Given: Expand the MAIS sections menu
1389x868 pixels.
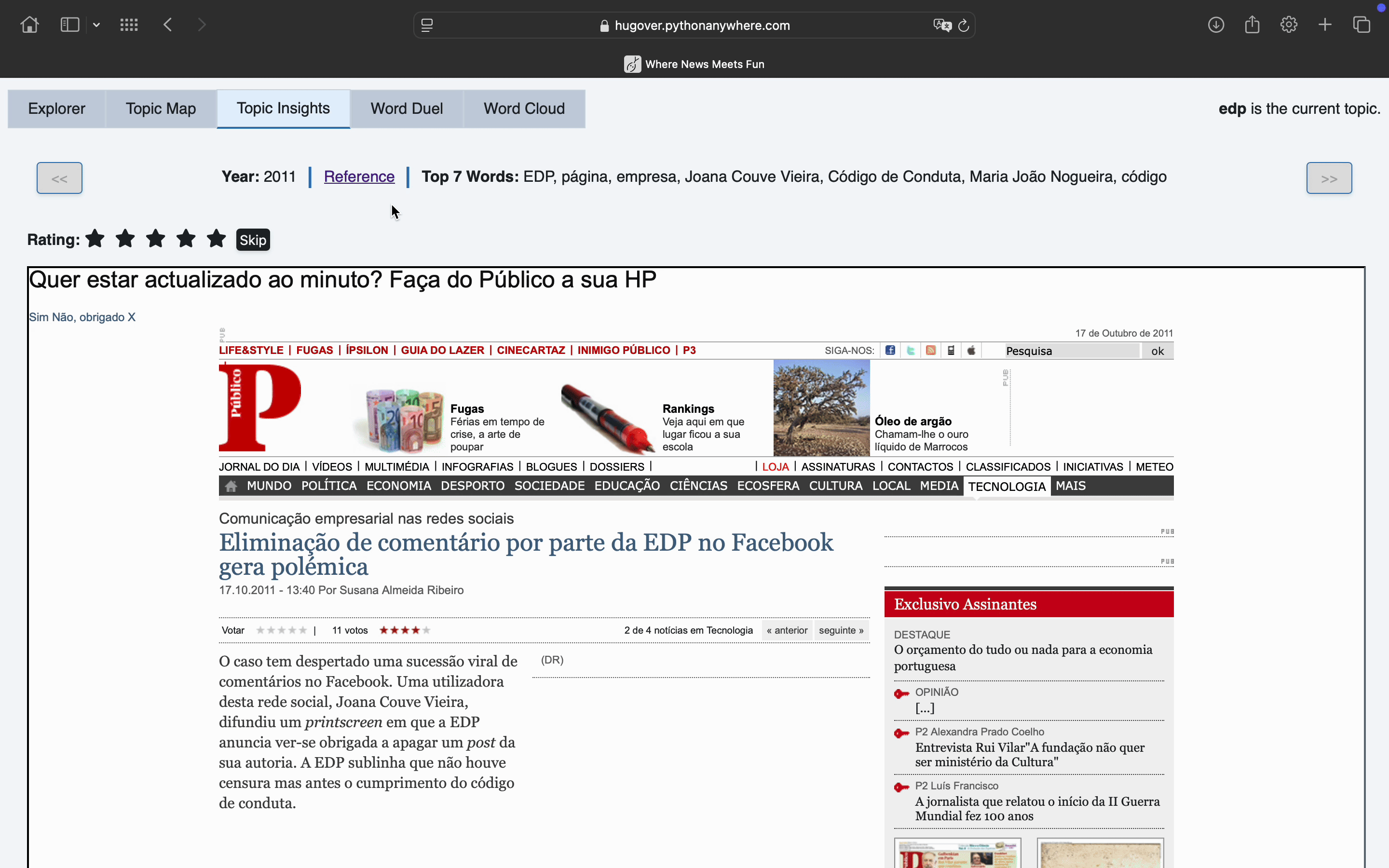Looking at the screenshot, I should click(x=1071, y=486).
